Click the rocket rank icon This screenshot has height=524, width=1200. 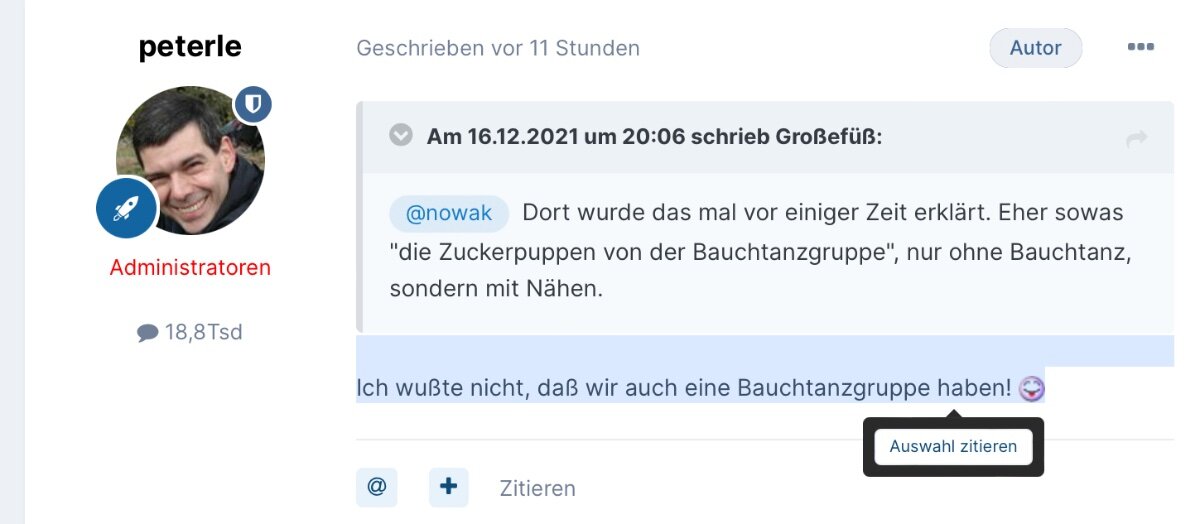click(x=126, y=208)
